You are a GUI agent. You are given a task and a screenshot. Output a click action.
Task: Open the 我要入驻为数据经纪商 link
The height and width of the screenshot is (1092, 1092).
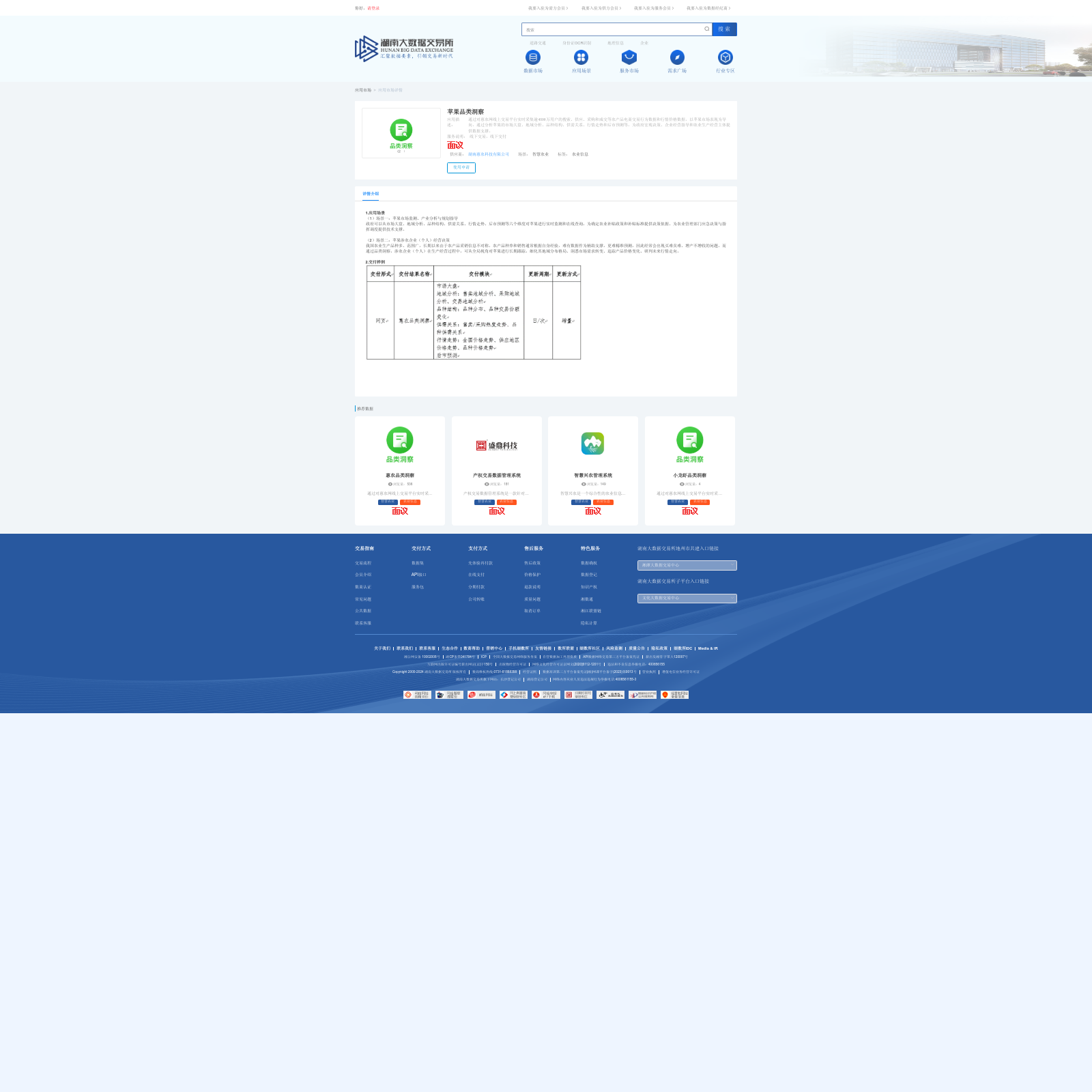708,8
